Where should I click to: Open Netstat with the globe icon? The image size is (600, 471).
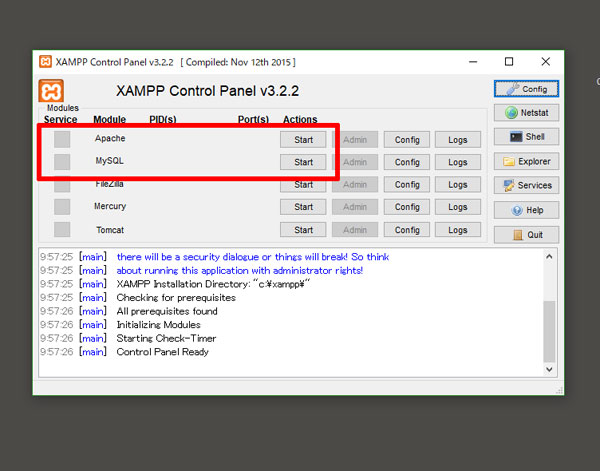point(526,113)
